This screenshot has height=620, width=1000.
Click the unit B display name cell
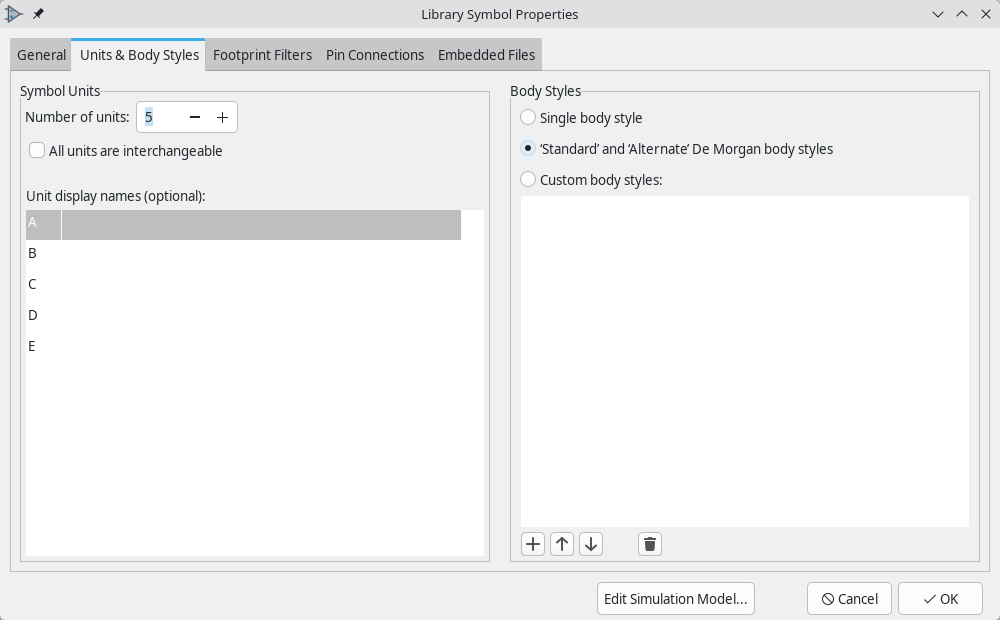pos(260,254)
